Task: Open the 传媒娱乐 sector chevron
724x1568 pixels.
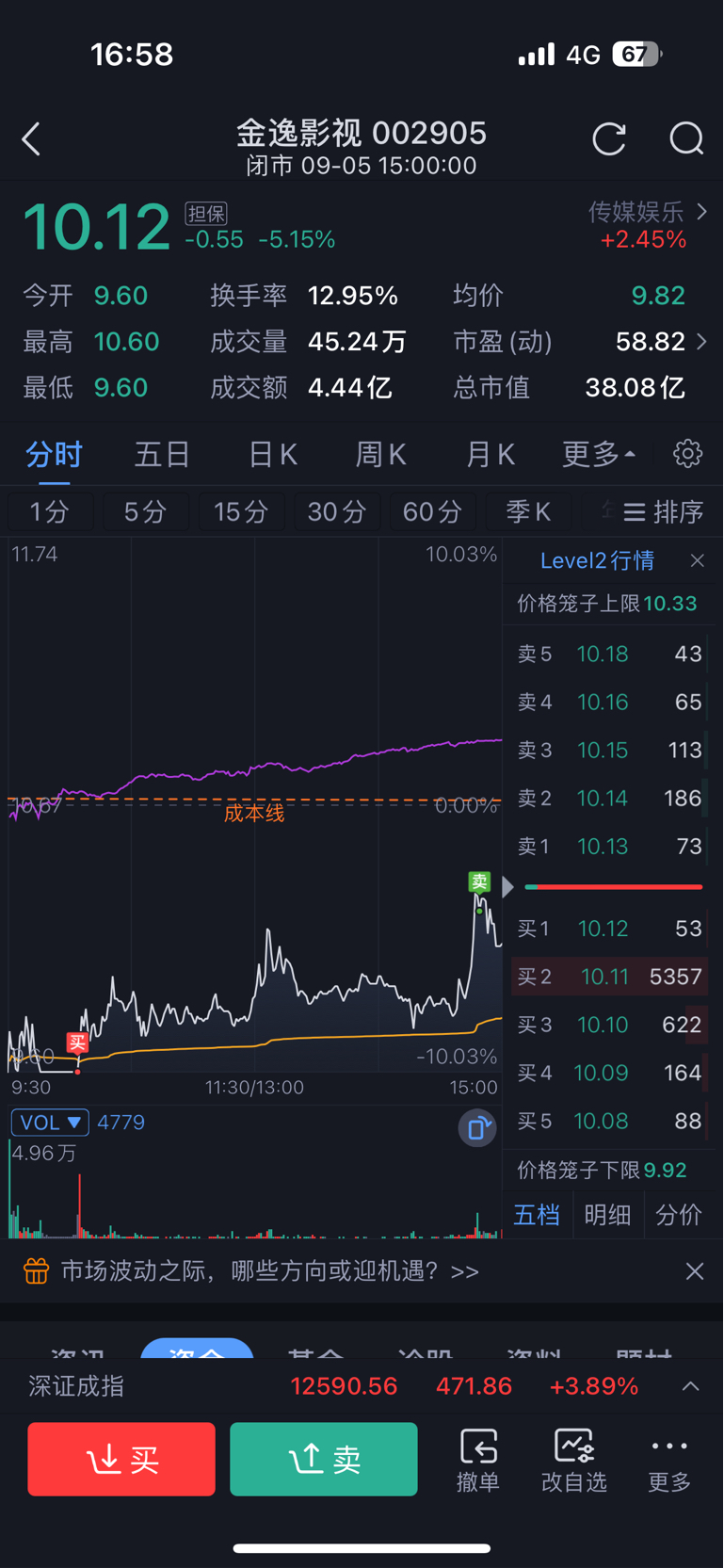Action: (701, 212)
